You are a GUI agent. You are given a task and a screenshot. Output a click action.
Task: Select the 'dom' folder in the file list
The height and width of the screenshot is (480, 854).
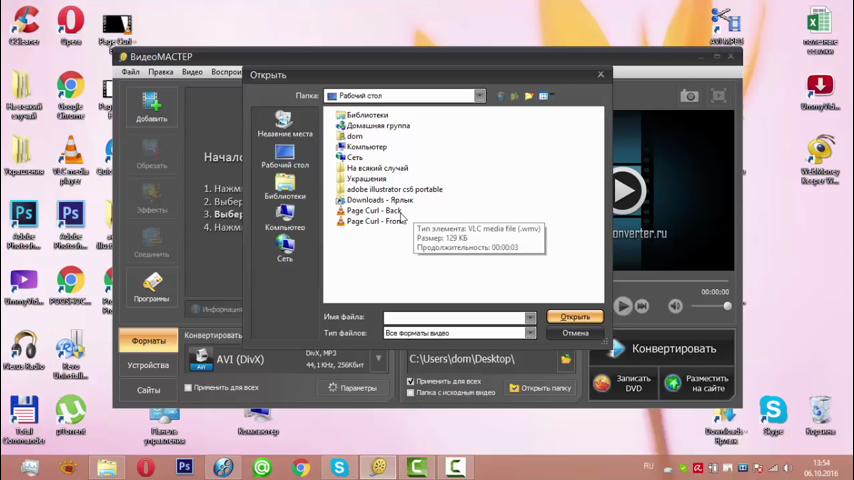[x=349, y=136]
